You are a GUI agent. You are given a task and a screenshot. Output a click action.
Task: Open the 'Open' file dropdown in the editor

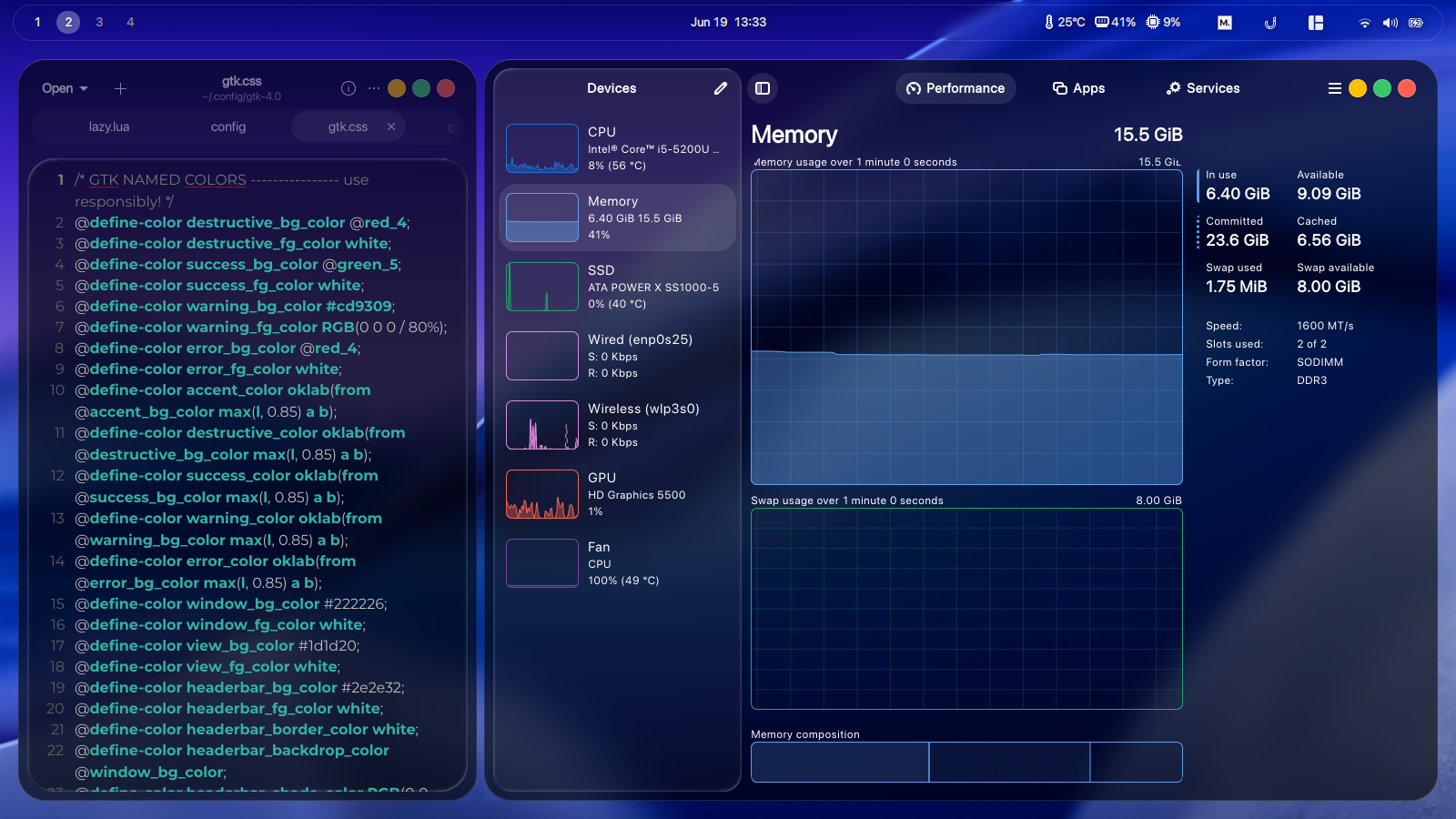coord(63,88)
